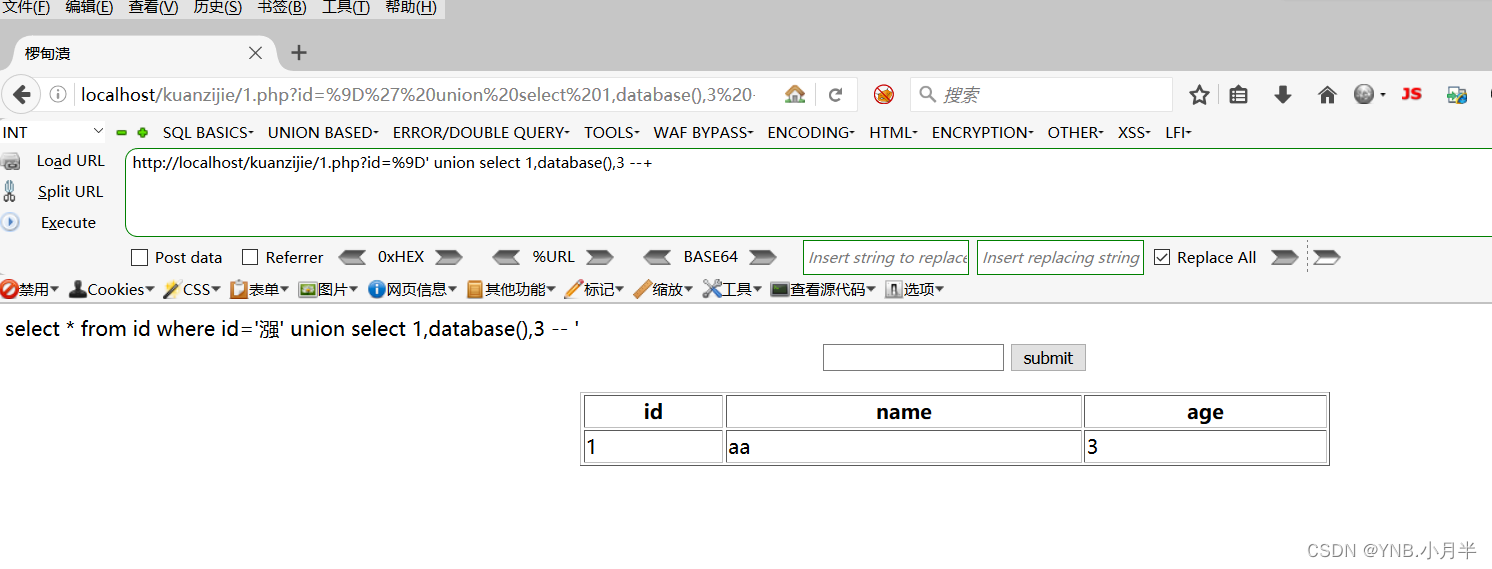Screen dimensions: 1492x569
Task: Expand the ERROR/DOUBLE QUERY menu
Action: click(481, 132)
